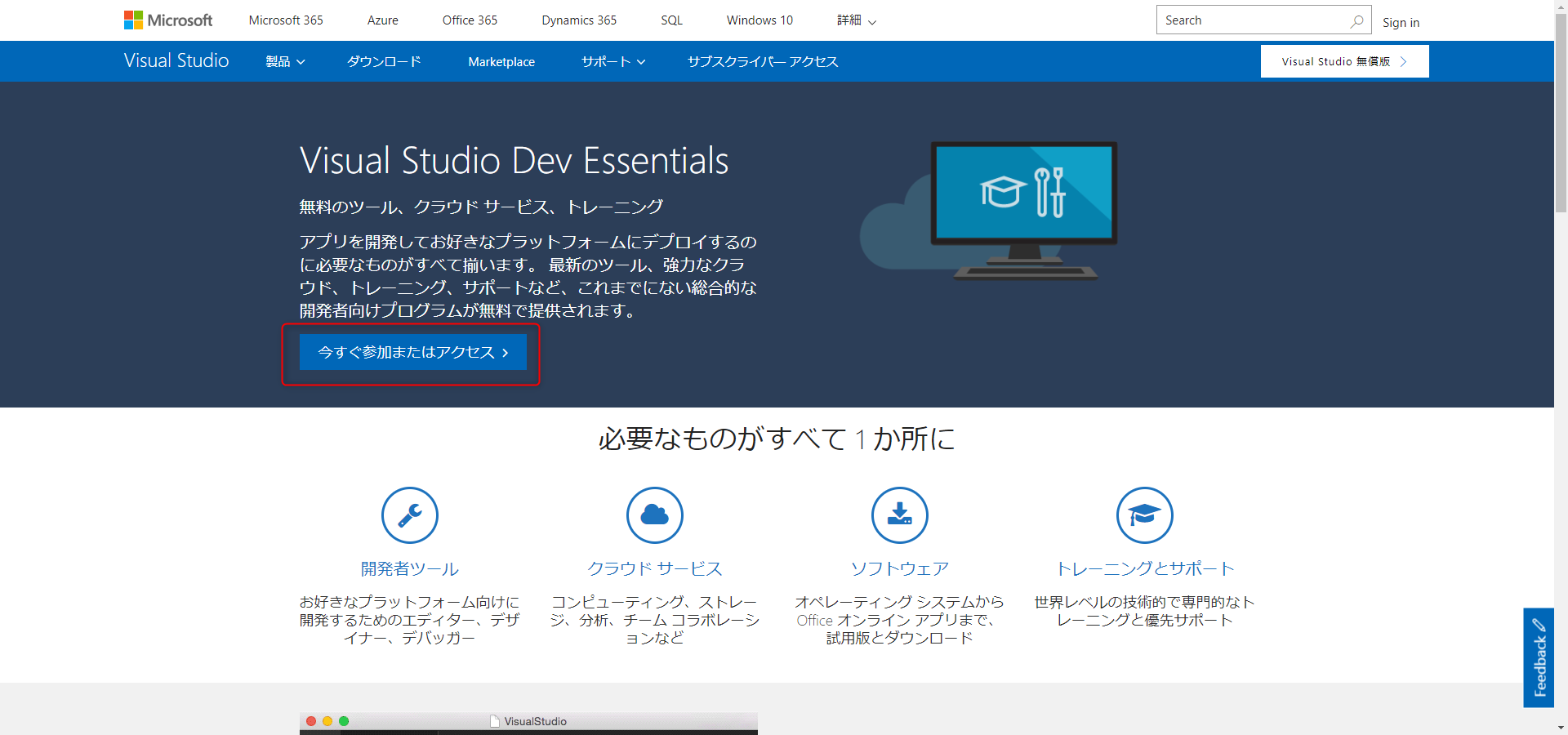The image size is (1568, 735).
Task: Click the Microsoft logo
Action: [x=168, y=20]
